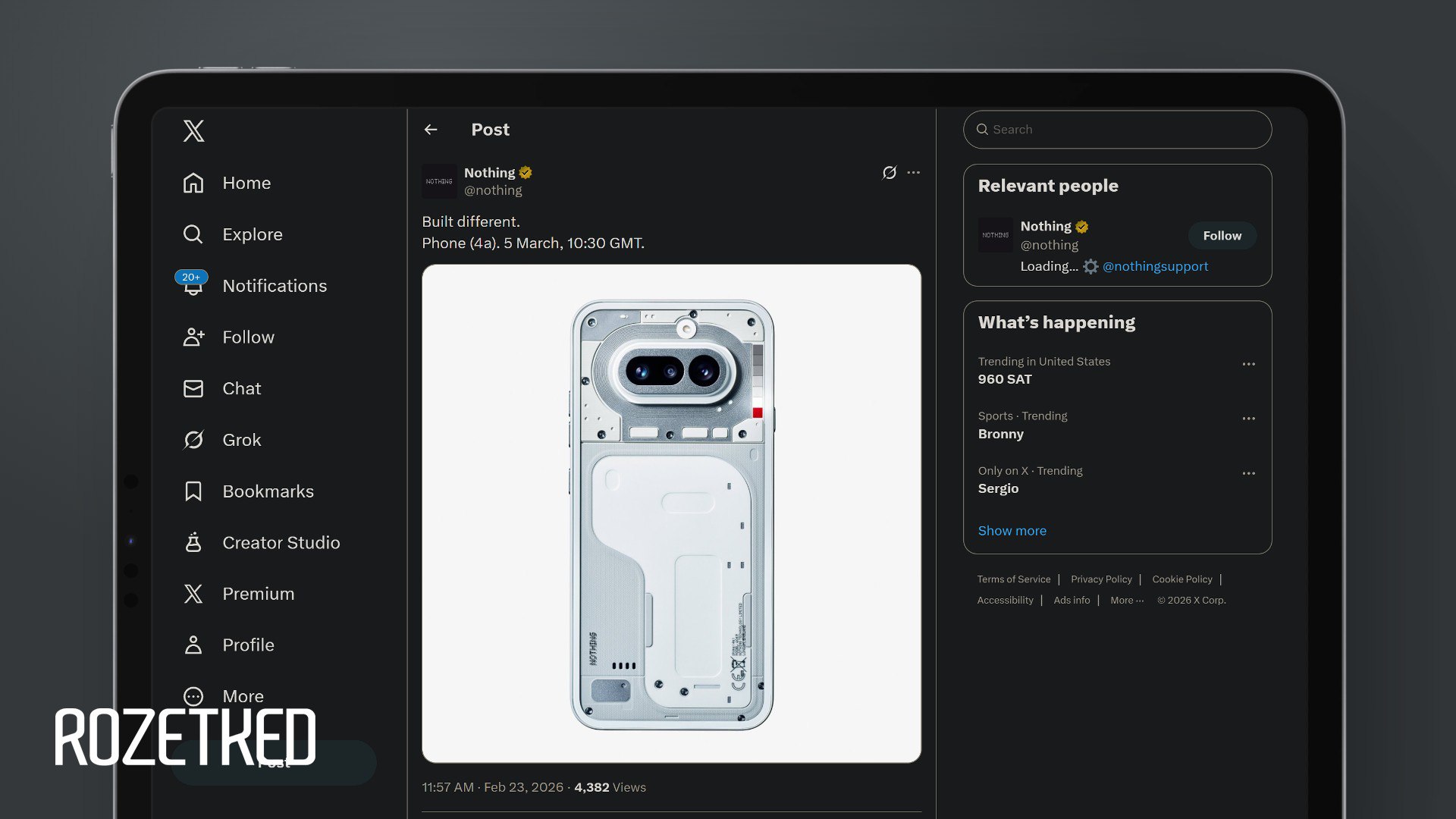Open options for Bronny trend
Viewport: 1456px width, 819px height.
(1248, 419)
